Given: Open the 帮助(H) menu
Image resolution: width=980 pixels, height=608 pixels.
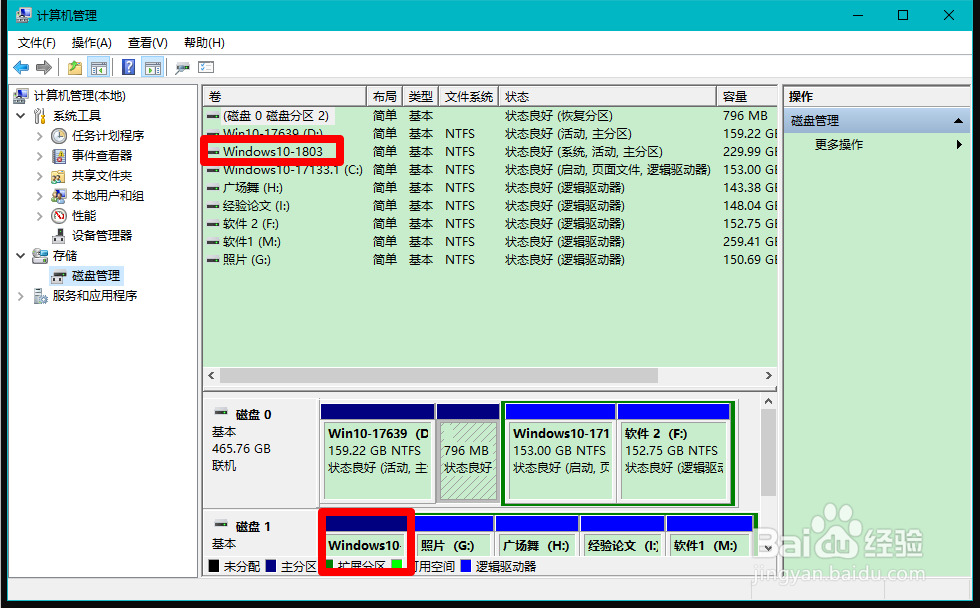Looking at the screenshot, I should pos(204,42).
